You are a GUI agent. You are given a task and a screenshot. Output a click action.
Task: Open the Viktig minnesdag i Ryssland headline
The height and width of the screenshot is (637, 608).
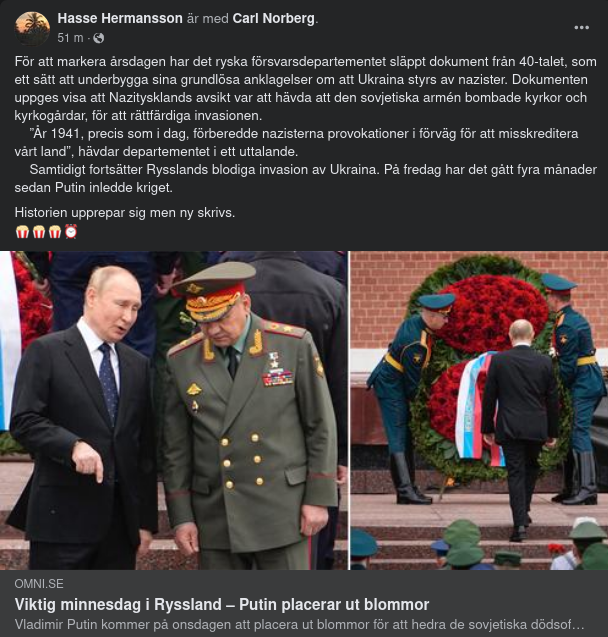point(222,604)
